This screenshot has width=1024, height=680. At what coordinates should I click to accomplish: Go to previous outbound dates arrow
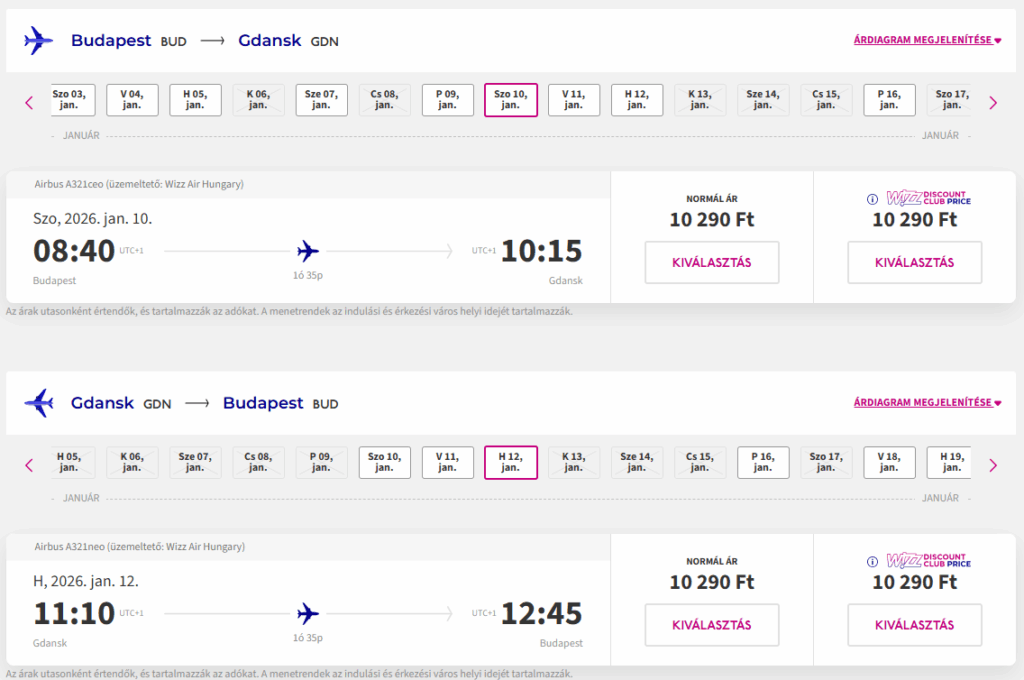click(x=29, y=102)
